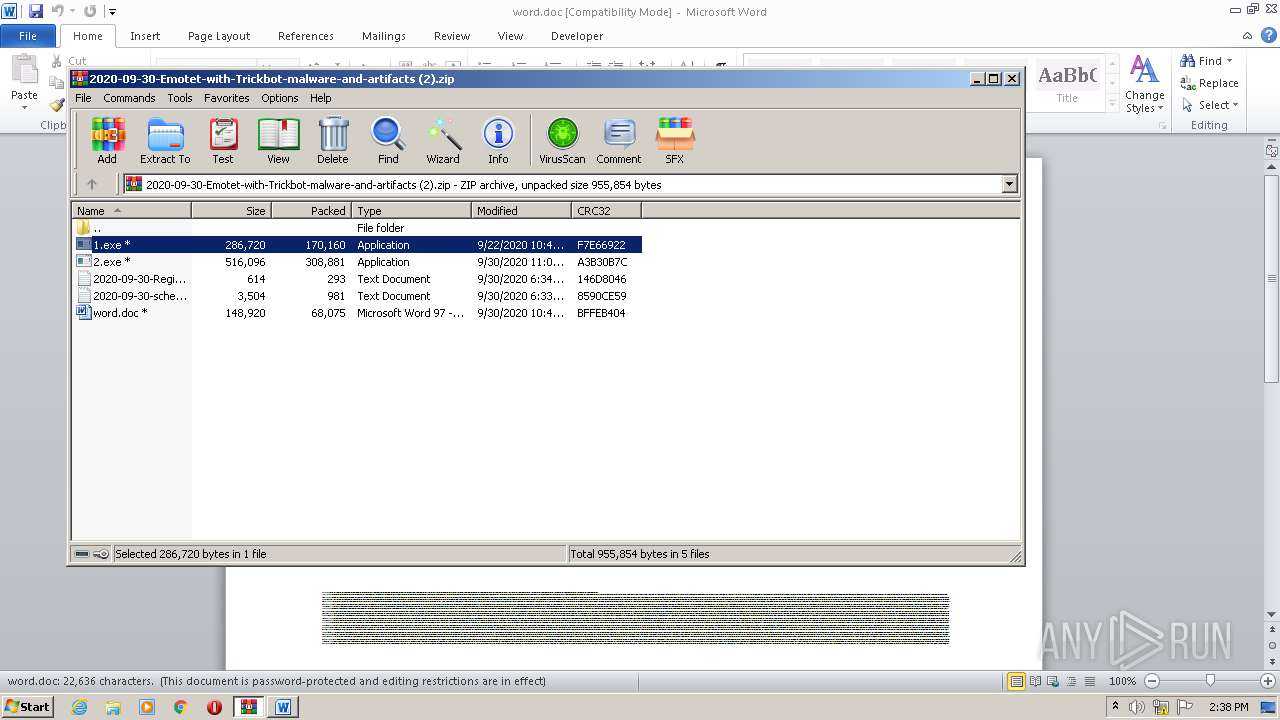The image size is (1280, 720).
Task: Open Word File tab
Action: click(28, 36)
